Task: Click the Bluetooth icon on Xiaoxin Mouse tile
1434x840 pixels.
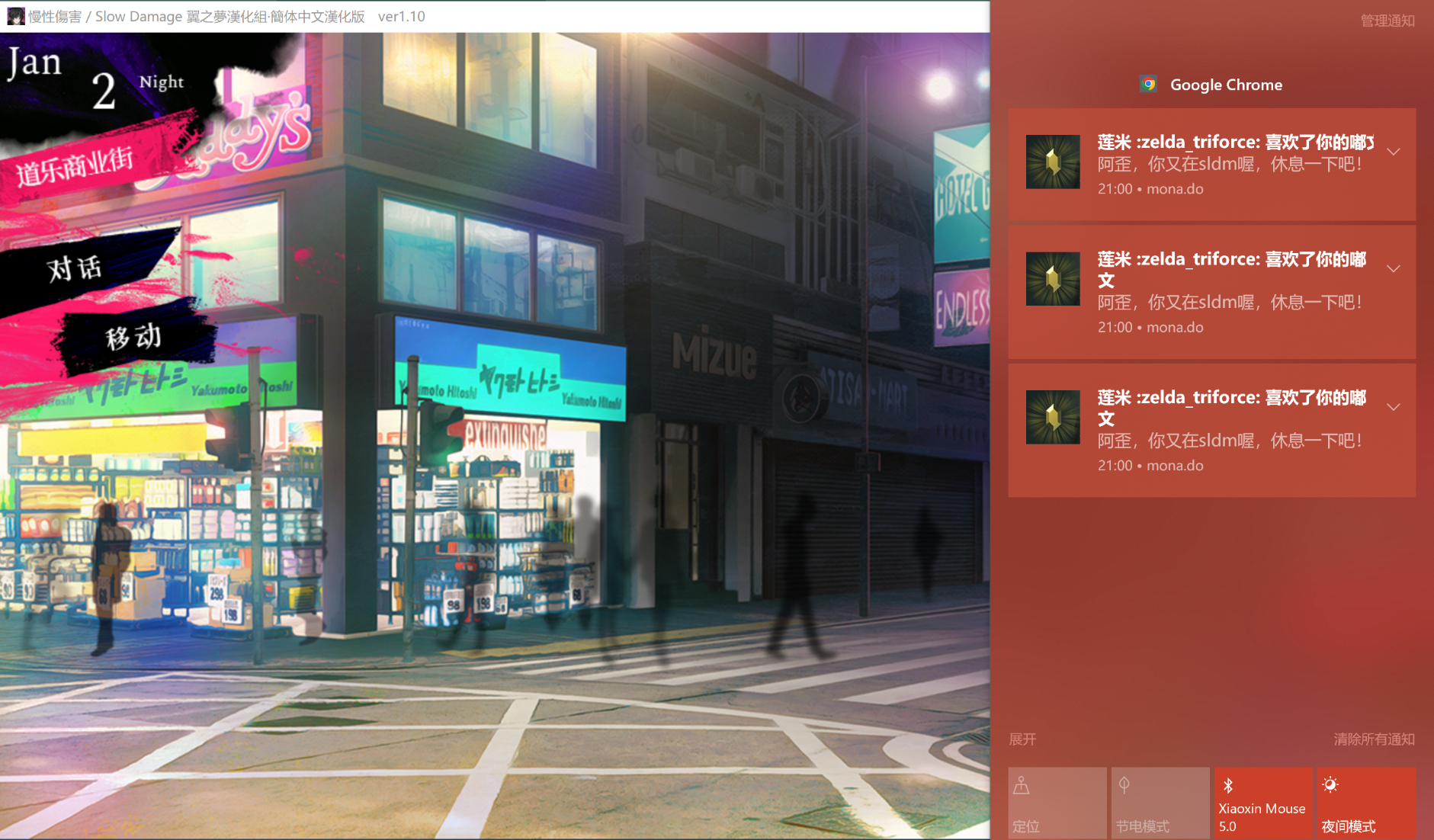Action: click(1227, 786)
